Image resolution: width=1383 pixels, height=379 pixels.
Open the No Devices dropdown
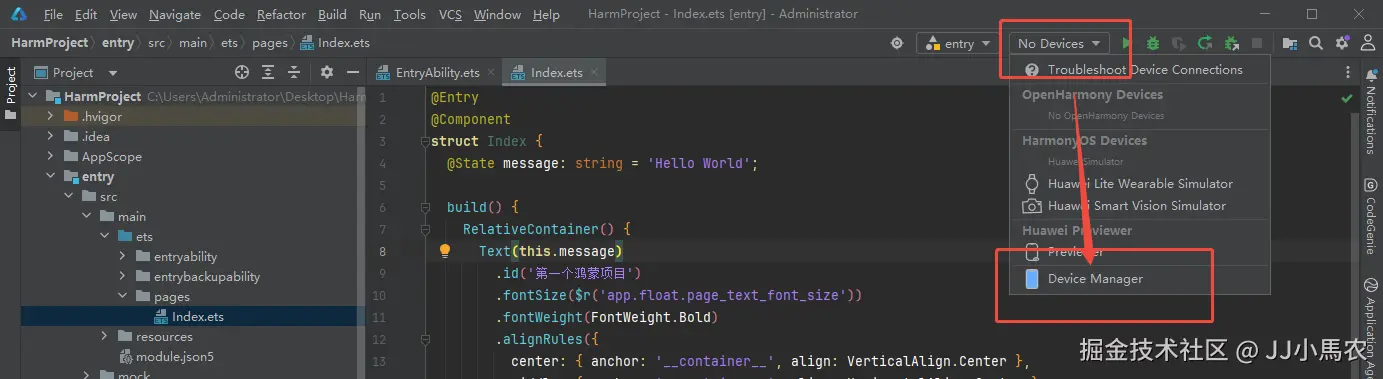click(x=1059, y=43)
